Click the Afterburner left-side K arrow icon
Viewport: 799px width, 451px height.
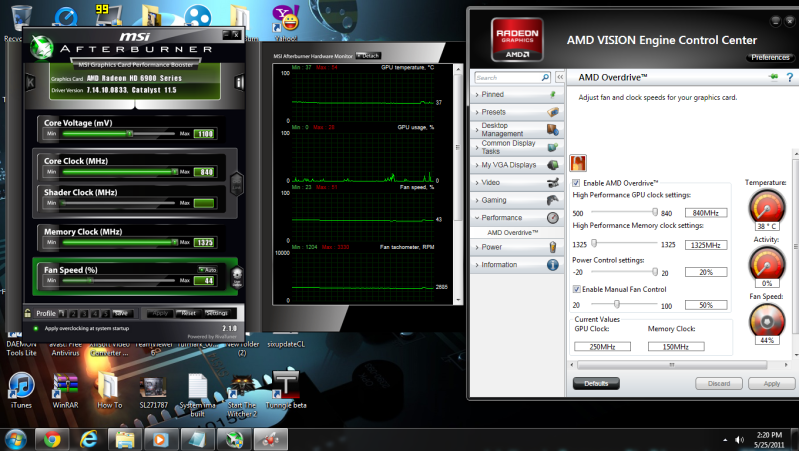tap(31, 82)
